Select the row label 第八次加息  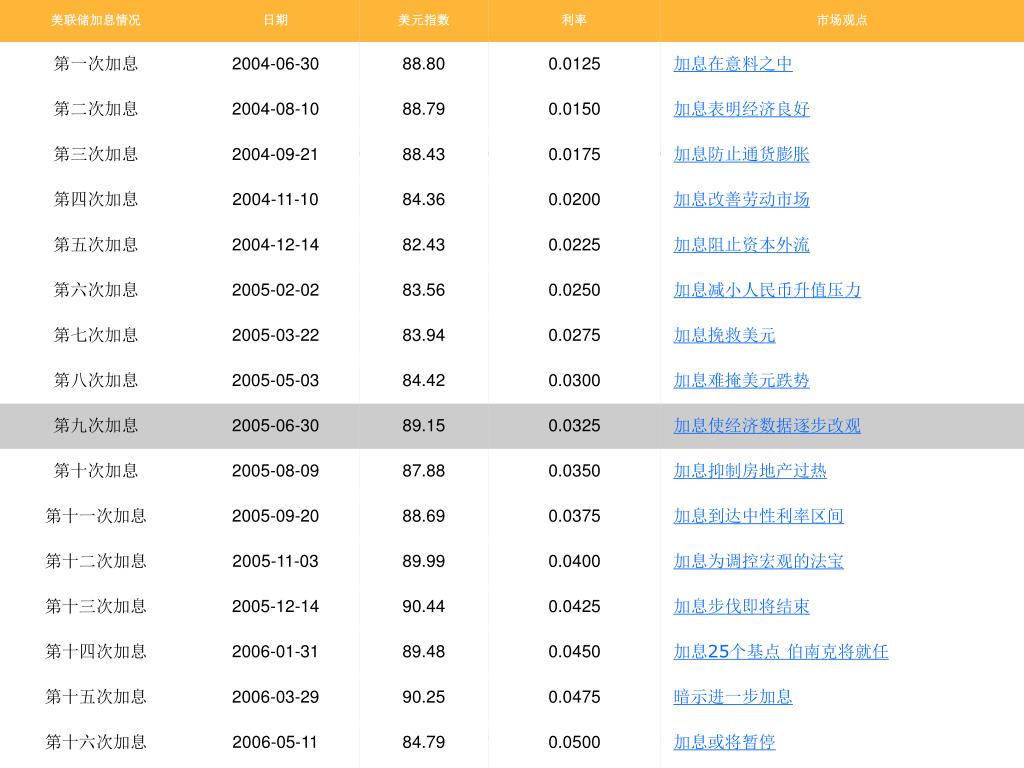96,380
